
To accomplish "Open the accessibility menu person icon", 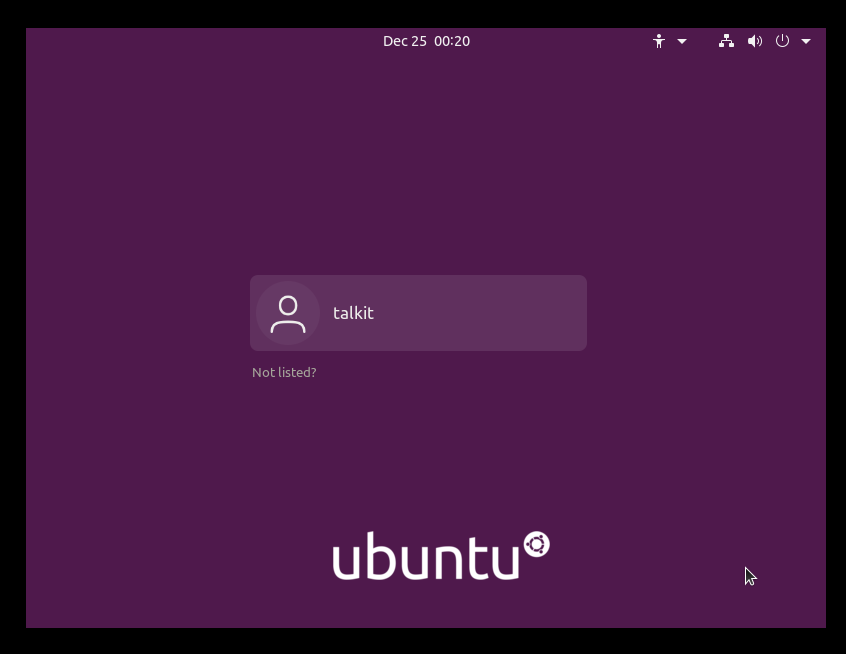I will click(659, 41).
